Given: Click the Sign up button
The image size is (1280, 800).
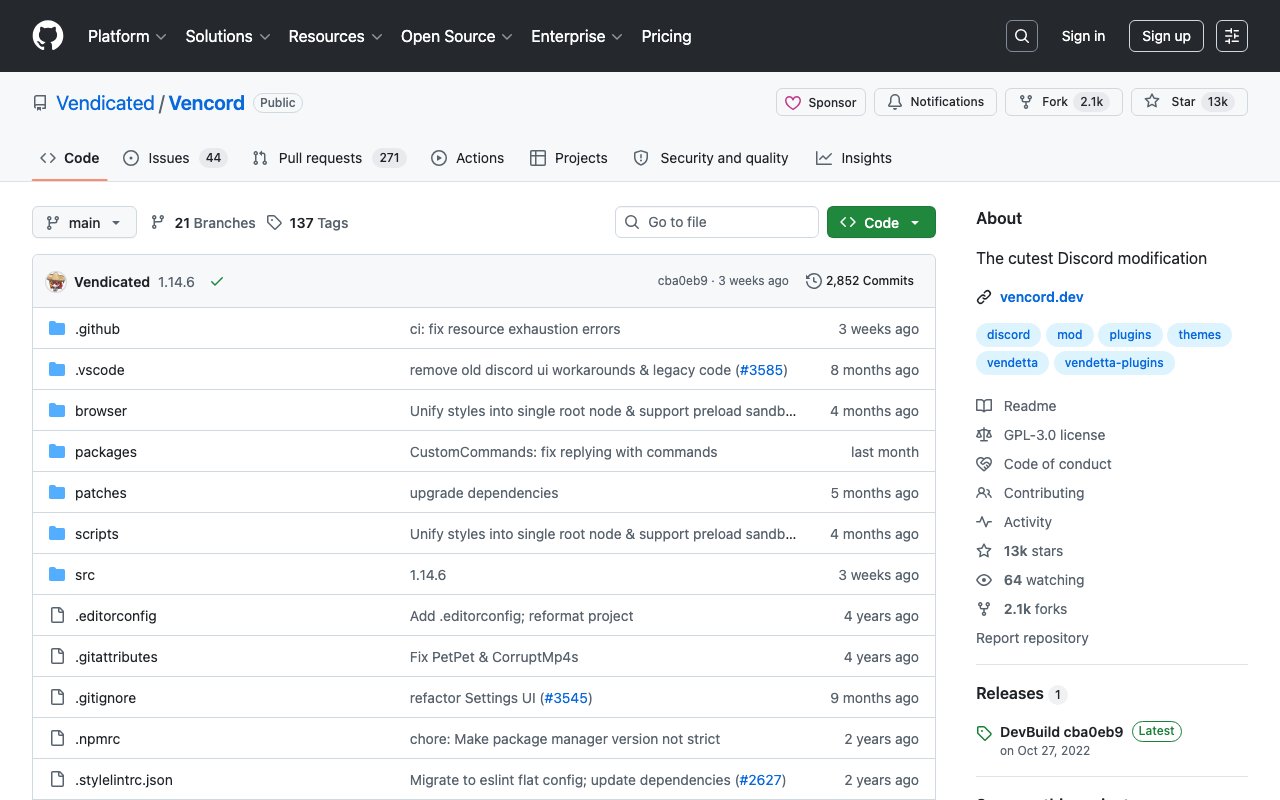Looking at the screenshot, I should [1166, 36].
